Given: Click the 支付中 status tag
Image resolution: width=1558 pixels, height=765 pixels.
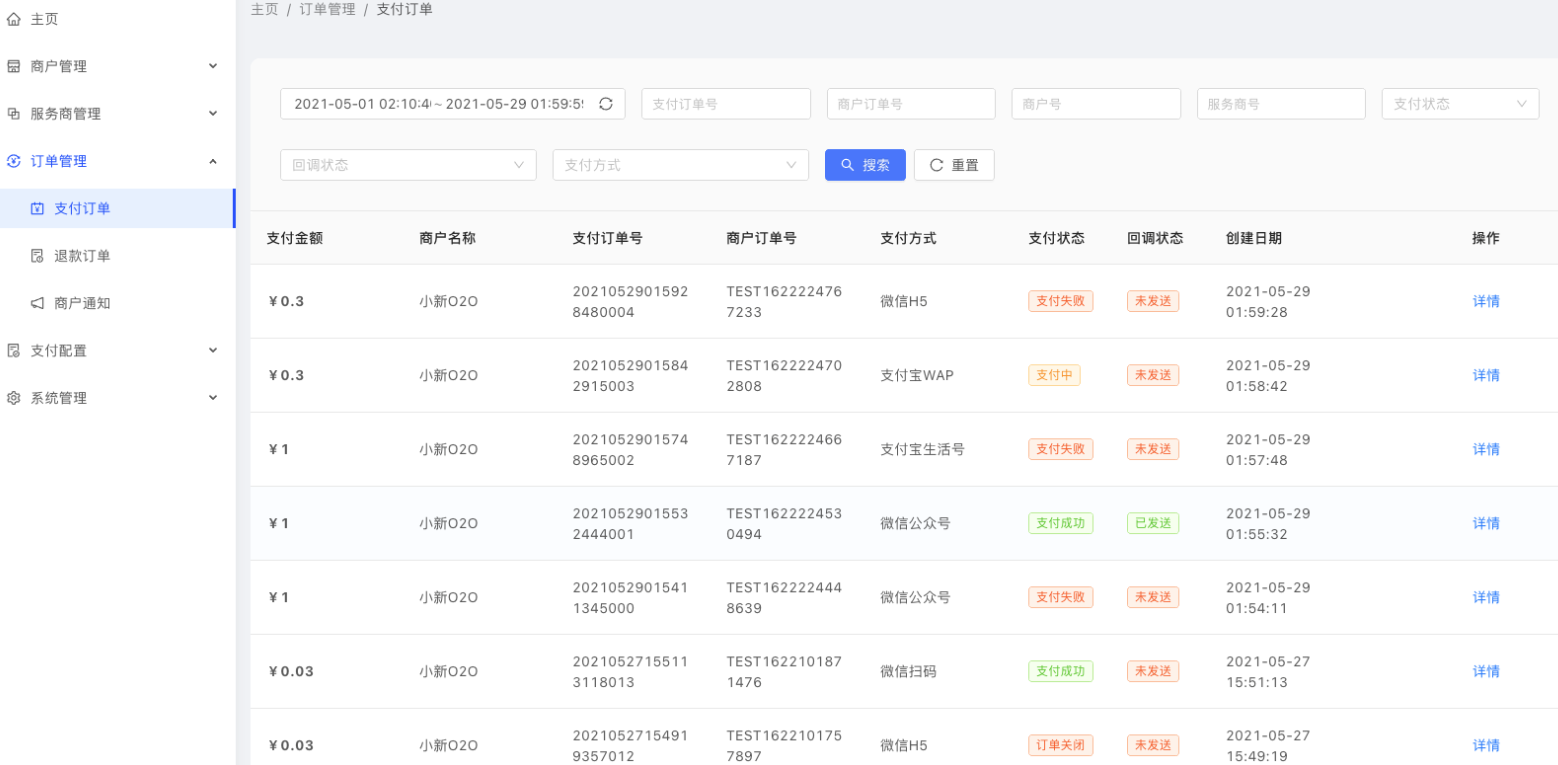Looking at the screenshot, I should pos(1054,375).
